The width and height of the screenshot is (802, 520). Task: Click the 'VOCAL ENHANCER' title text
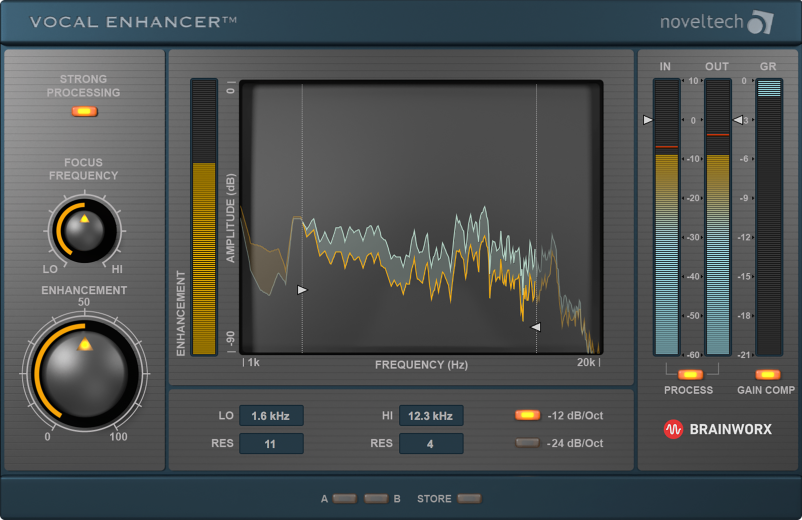click(x=133, y=22)
